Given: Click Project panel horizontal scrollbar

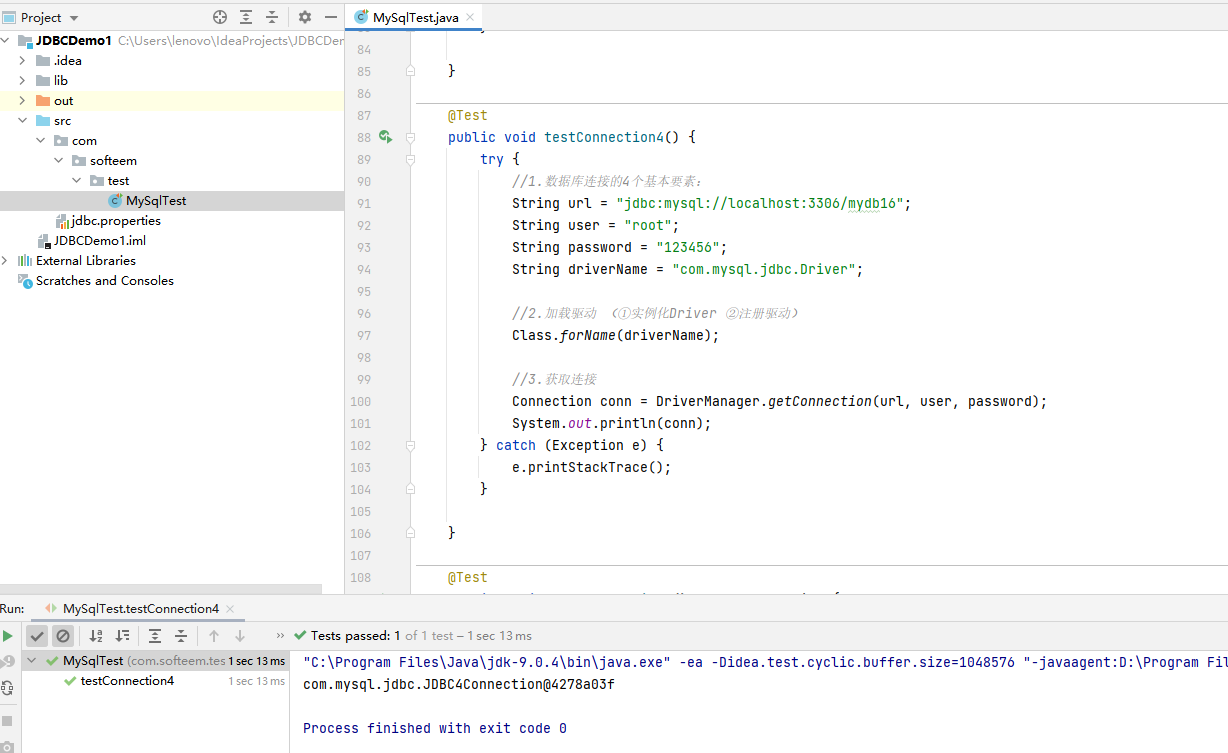Looking at the screenshot, I should (x=161, y=589).
